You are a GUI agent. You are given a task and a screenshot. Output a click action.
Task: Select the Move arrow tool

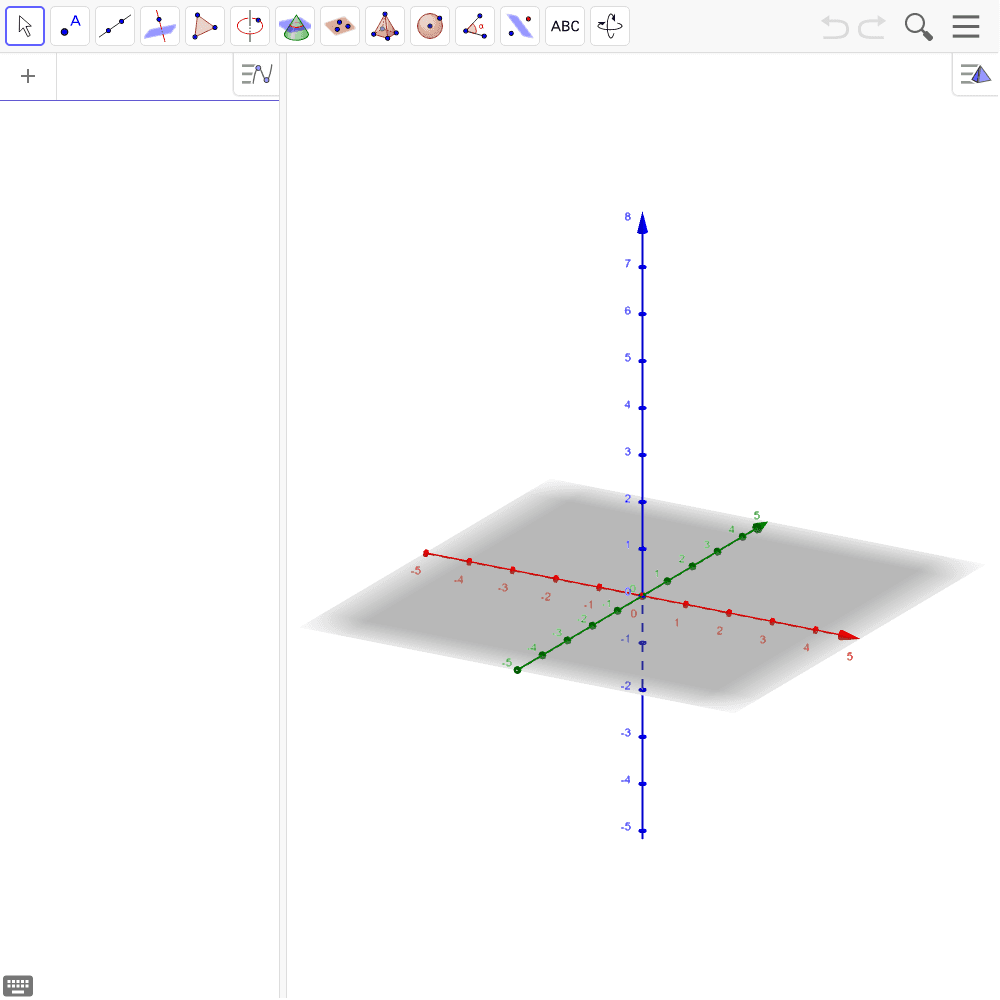[25, 26]
